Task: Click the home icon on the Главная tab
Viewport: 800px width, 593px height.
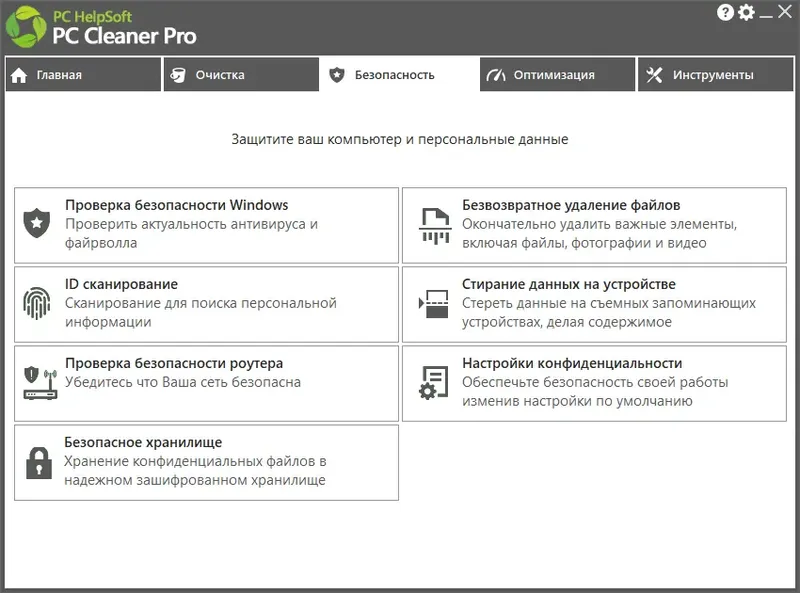Action: tap(17, 74)
